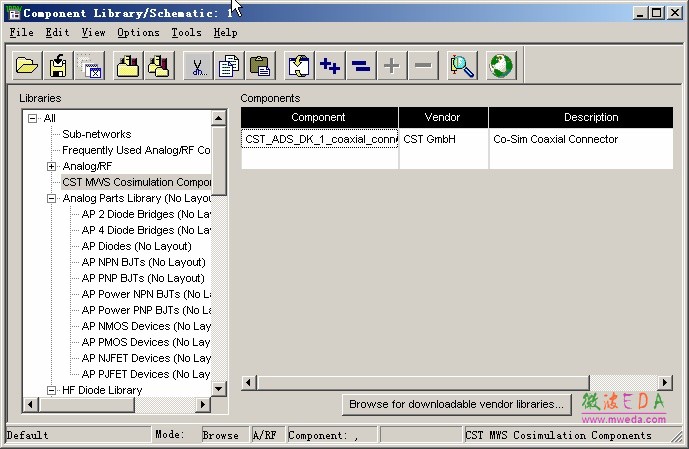Image resolution: width=689 pixels, height=449 pixels.
Task: Click the magnifier Find component icon
Action: pos(462,65)
